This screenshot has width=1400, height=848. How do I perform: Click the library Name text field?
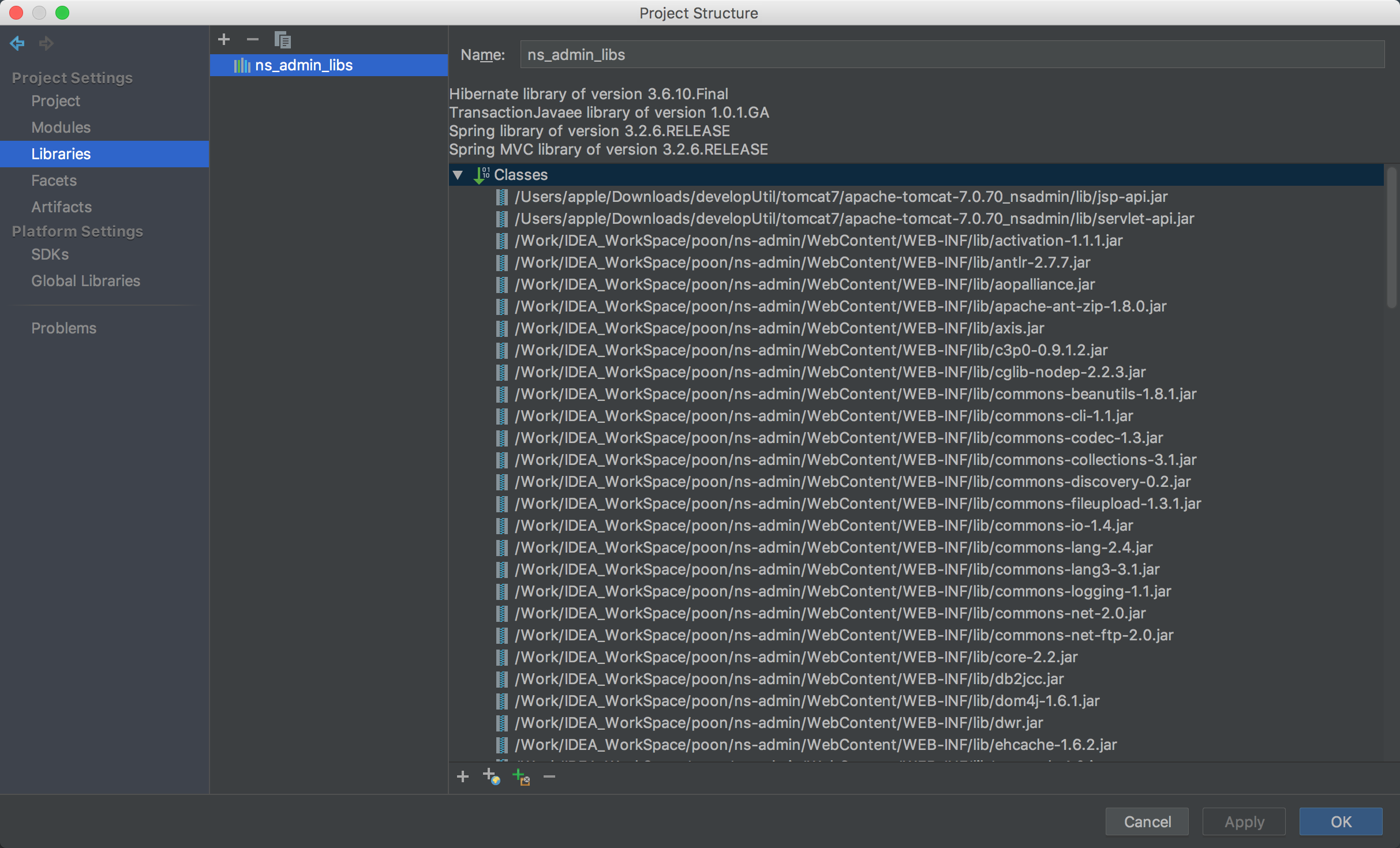click(951, 55)
